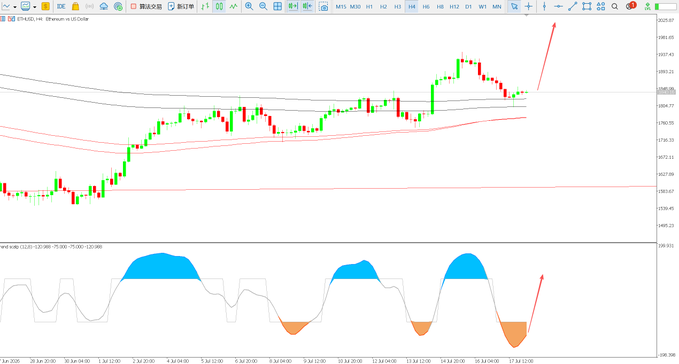
Task: Click the current price tag on the price axis
Action: (x=666, y=92)
